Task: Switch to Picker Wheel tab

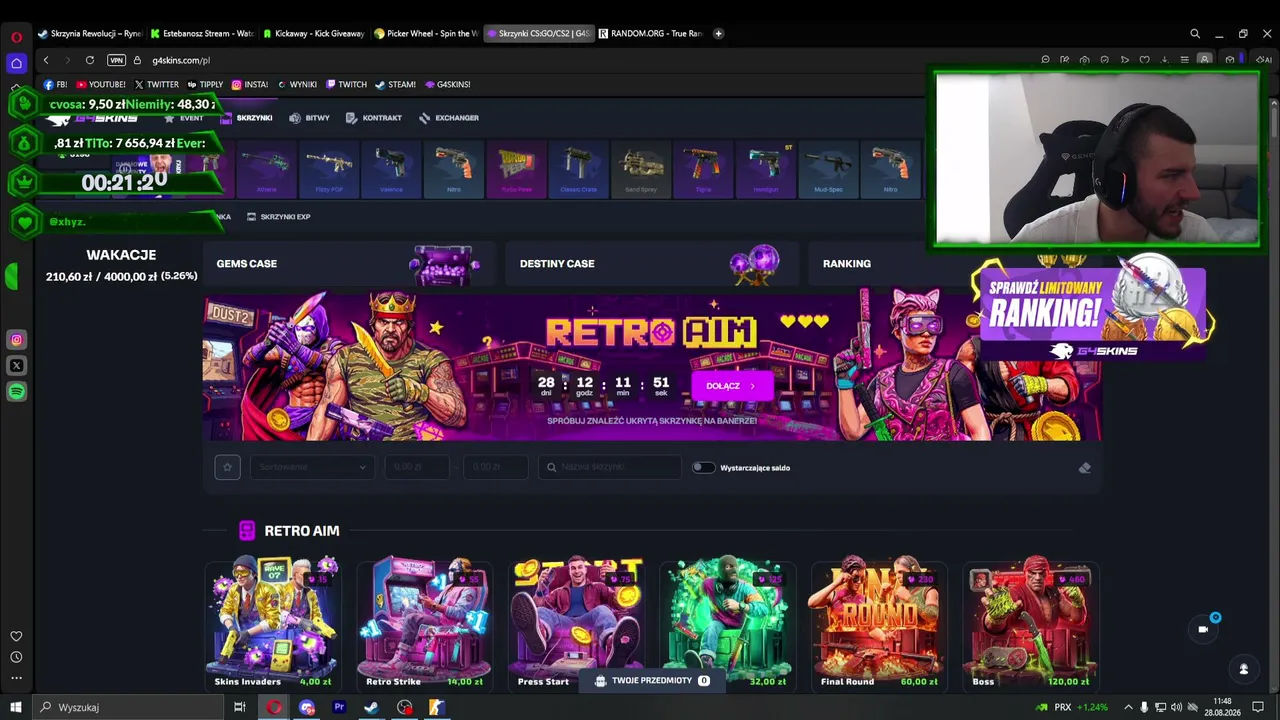Action: pyautogui.click(x=427, y=33)
